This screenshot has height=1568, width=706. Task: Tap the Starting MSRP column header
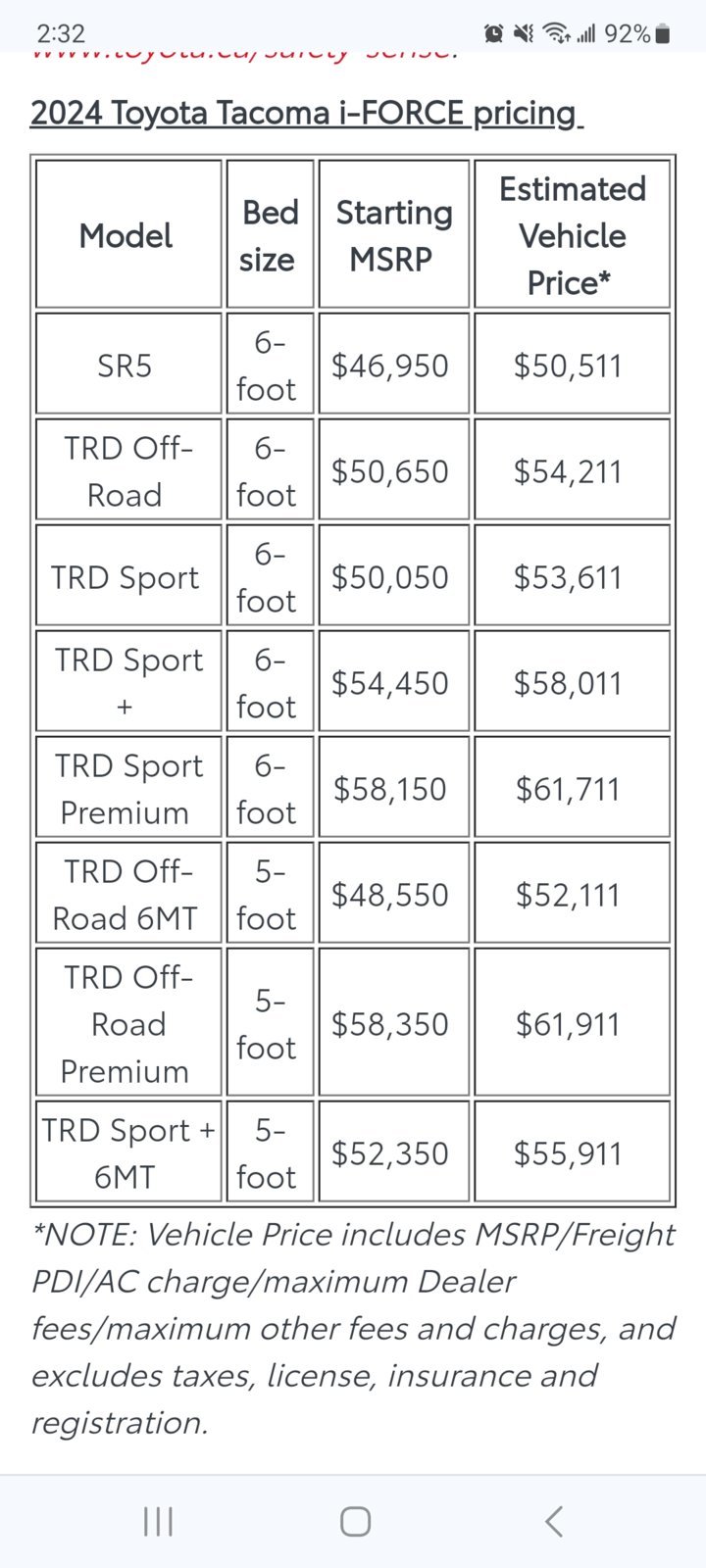tap(394, 235)
